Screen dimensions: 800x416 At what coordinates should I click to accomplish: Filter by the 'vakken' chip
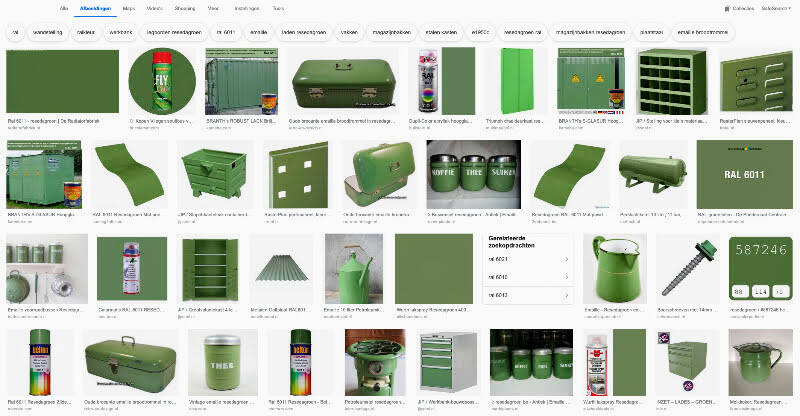point(349,32)
